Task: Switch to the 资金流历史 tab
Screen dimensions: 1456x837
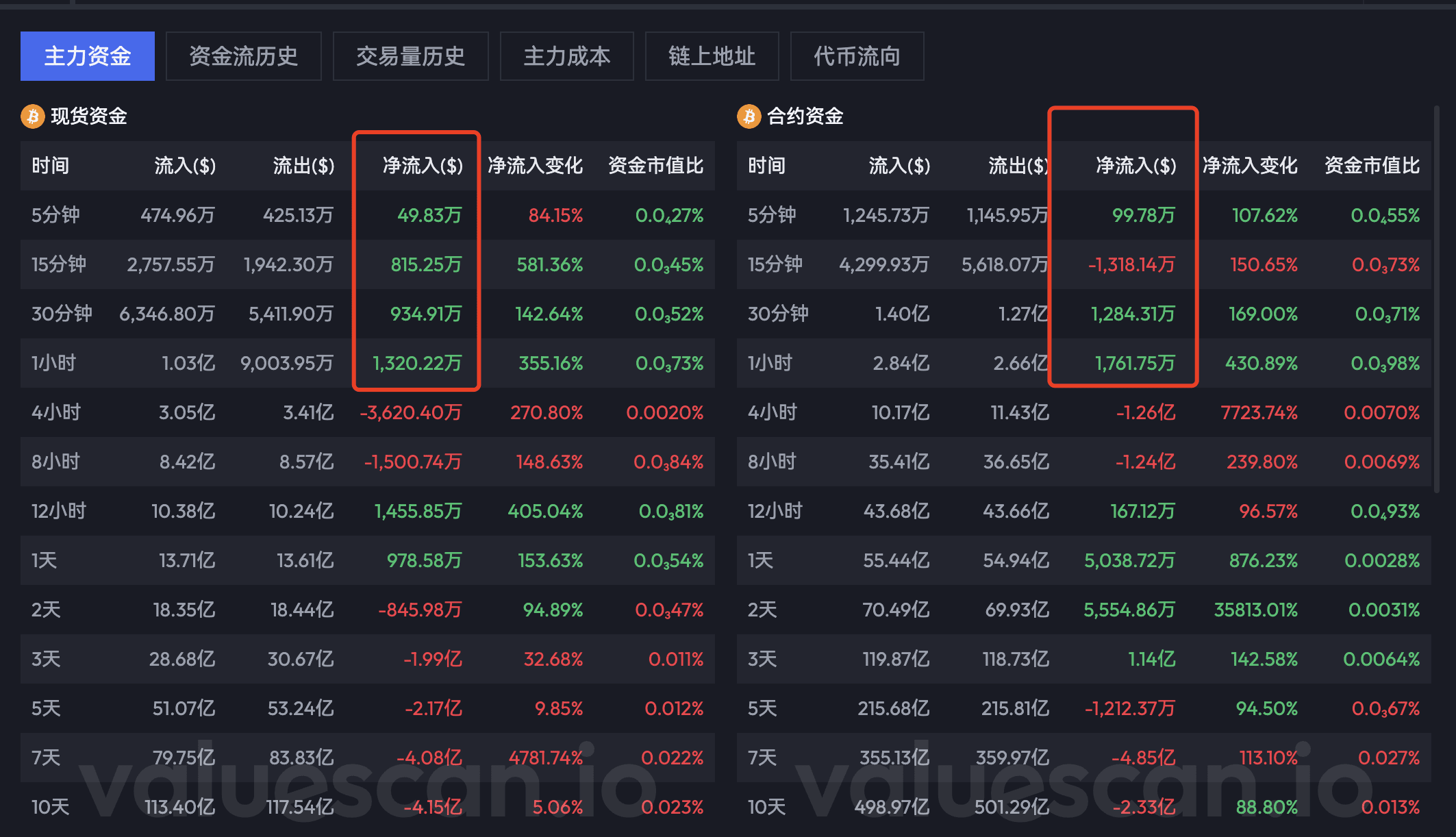Action: point(243,56)
